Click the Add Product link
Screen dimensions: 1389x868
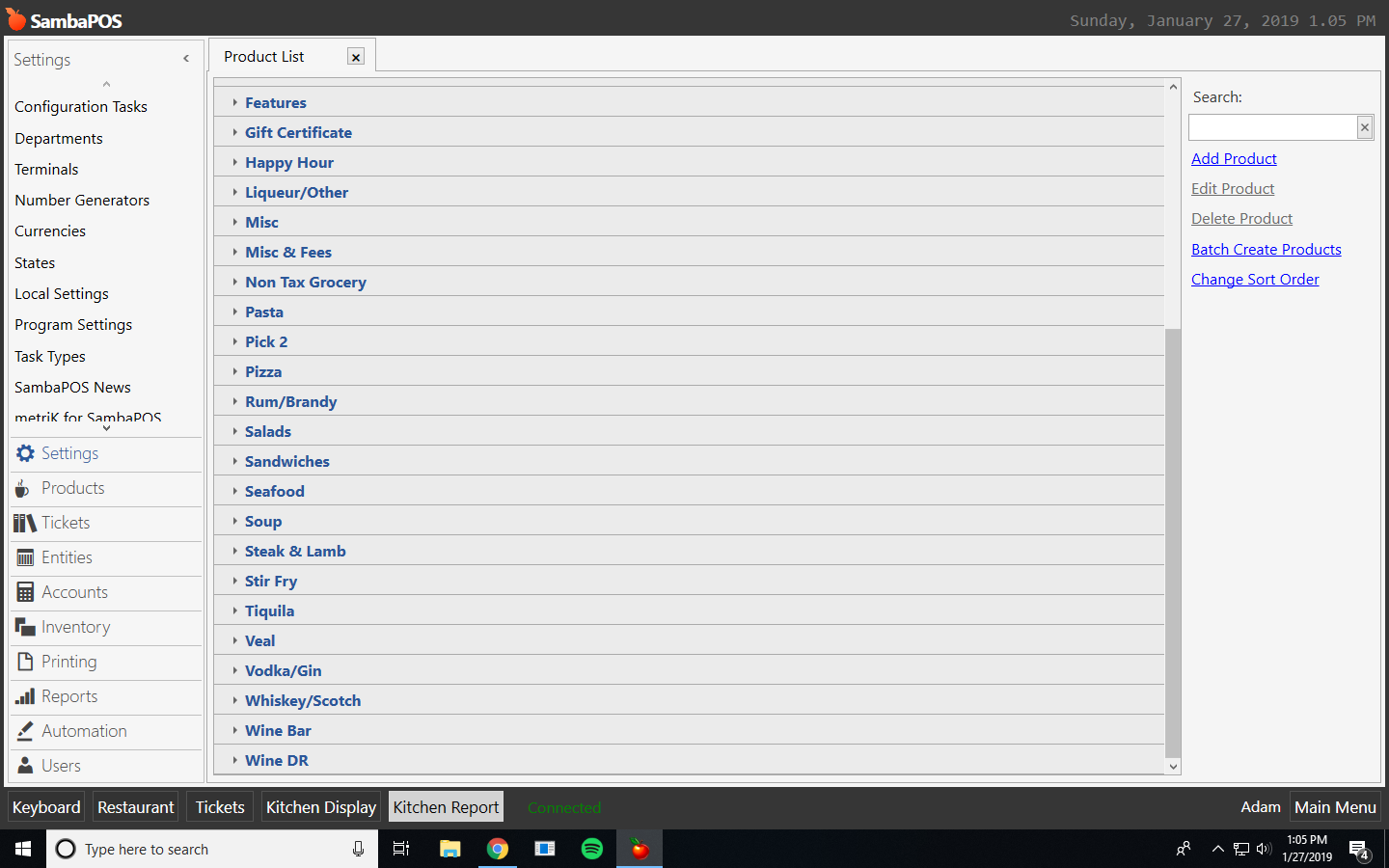click(1234, 159)
